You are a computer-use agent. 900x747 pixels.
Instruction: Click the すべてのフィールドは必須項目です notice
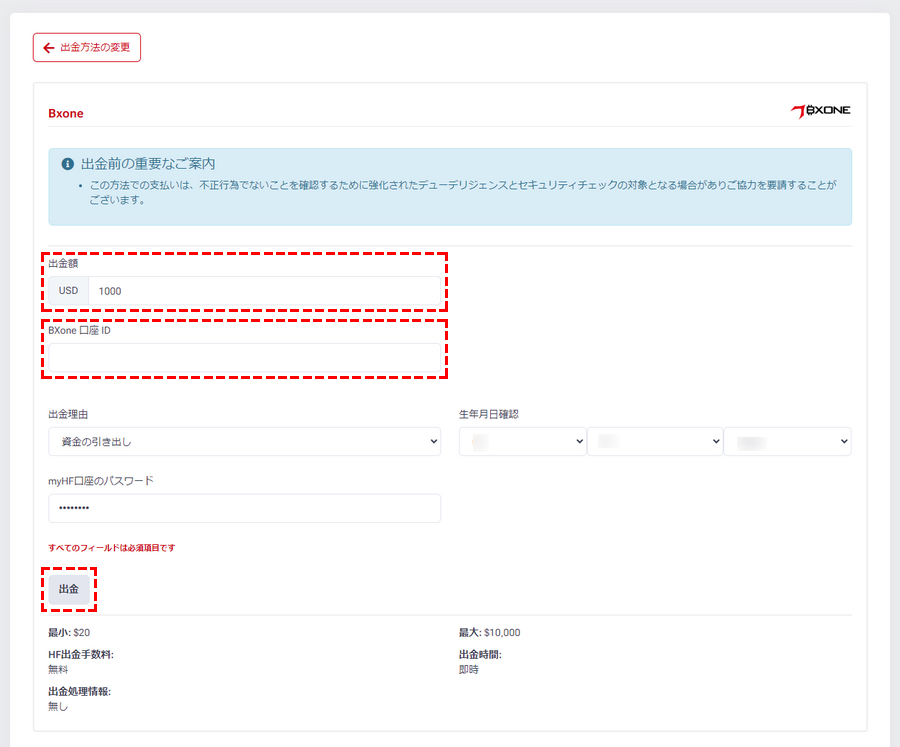click(112, 548)
